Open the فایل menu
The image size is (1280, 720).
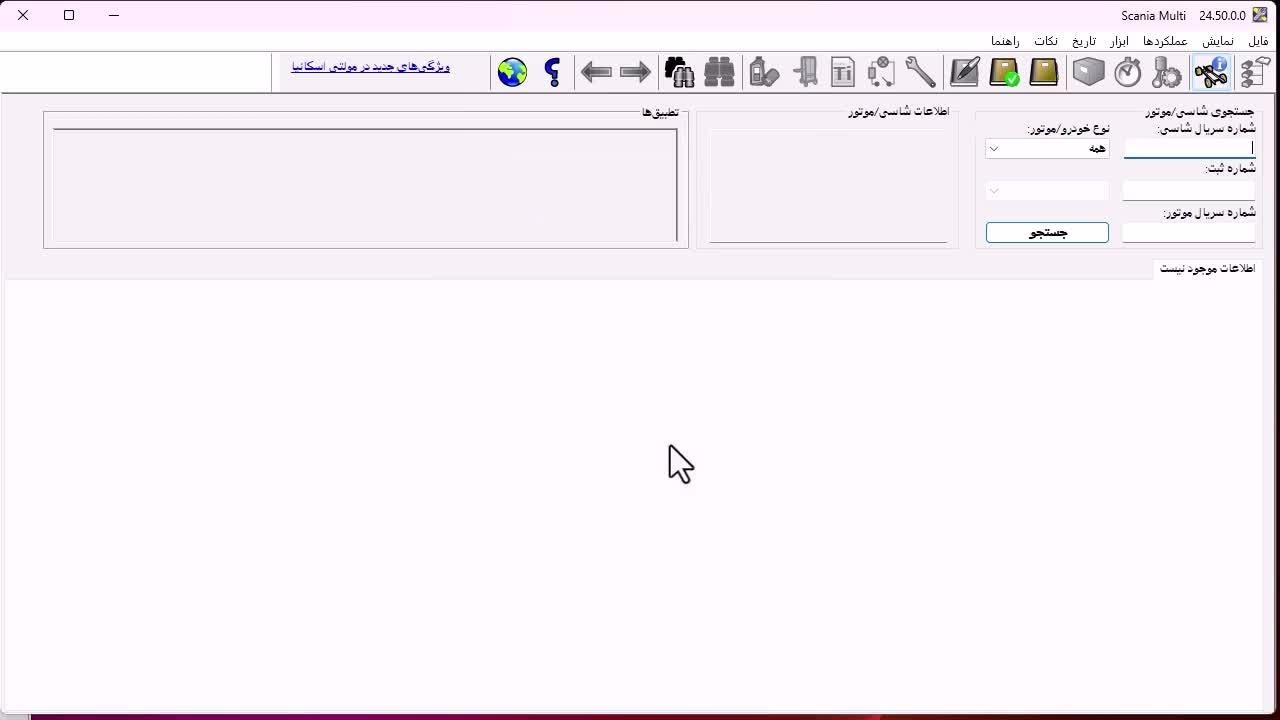(x=1257, y=41)
